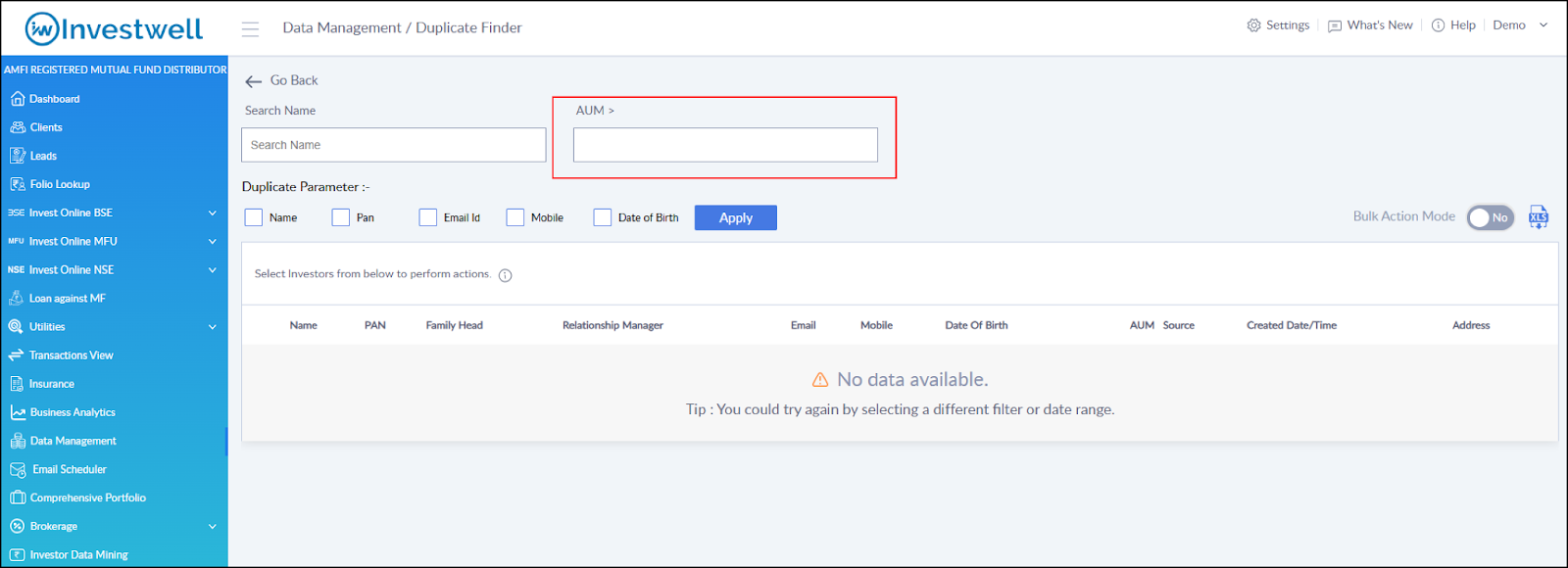Click the Search Name input field
The height and width of the screenshot is (568, 1568).
point(394,145)
